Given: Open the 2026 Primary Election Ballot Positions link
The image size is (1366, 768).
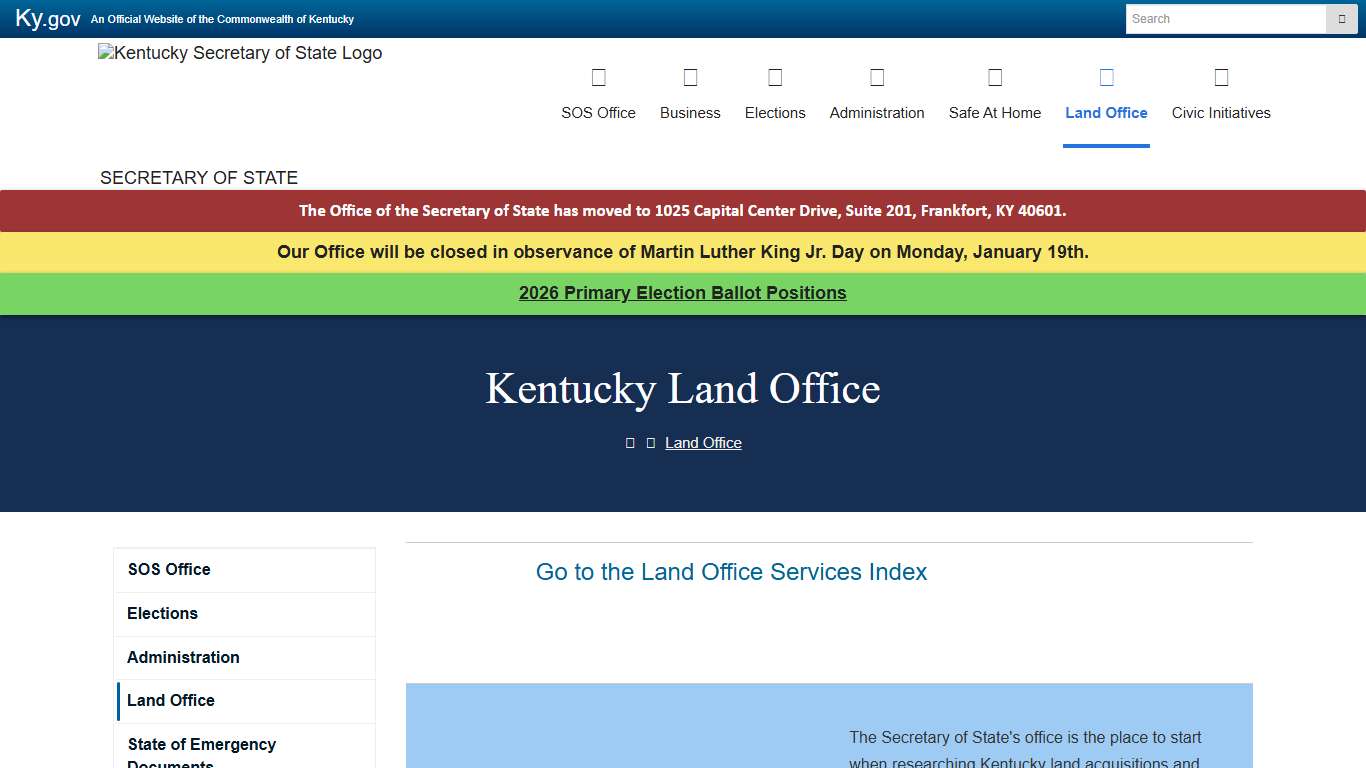Looking at the screenshot, I should click(683, 293).
